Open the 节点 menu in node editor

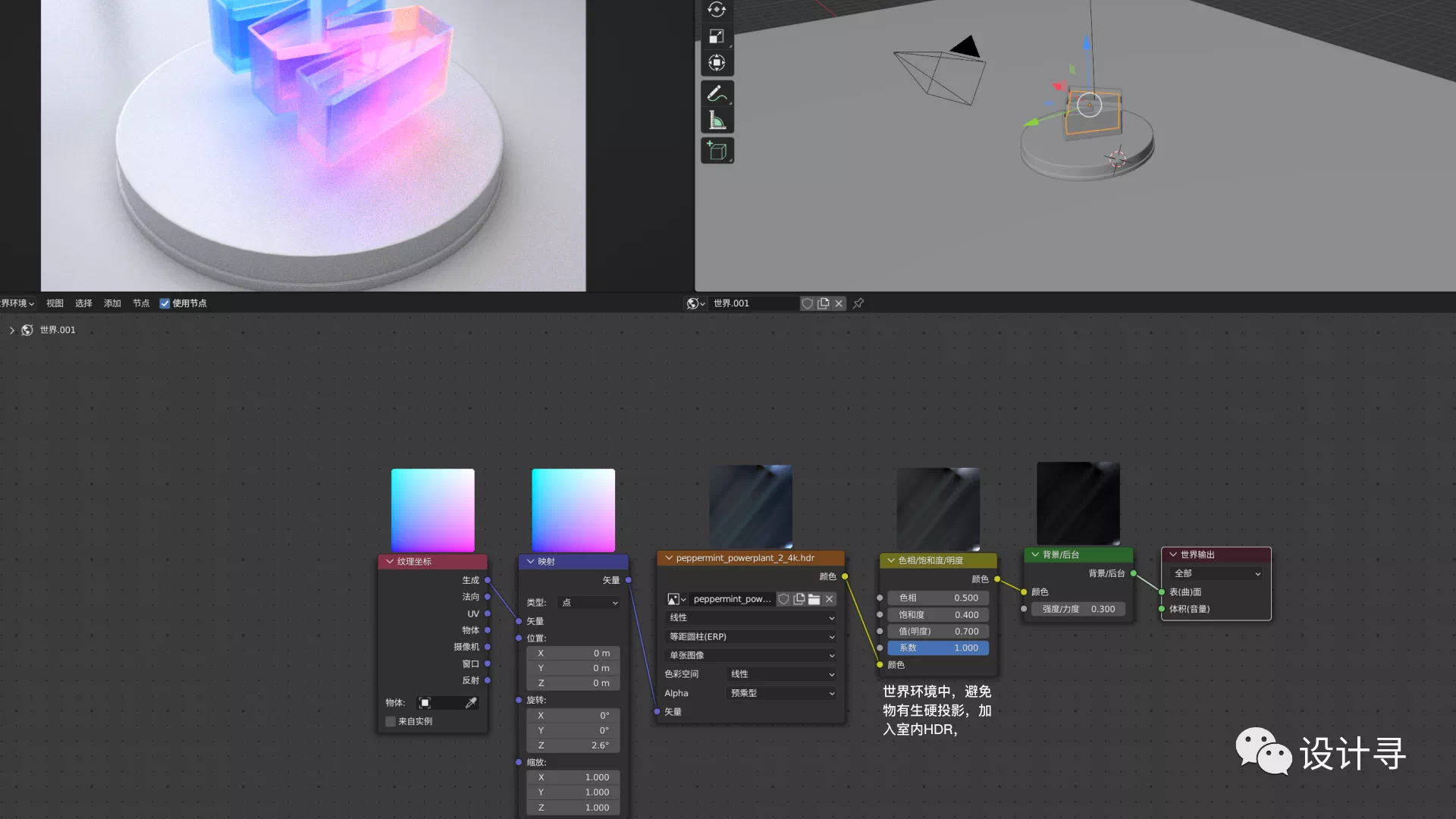[x=141, y=303]
